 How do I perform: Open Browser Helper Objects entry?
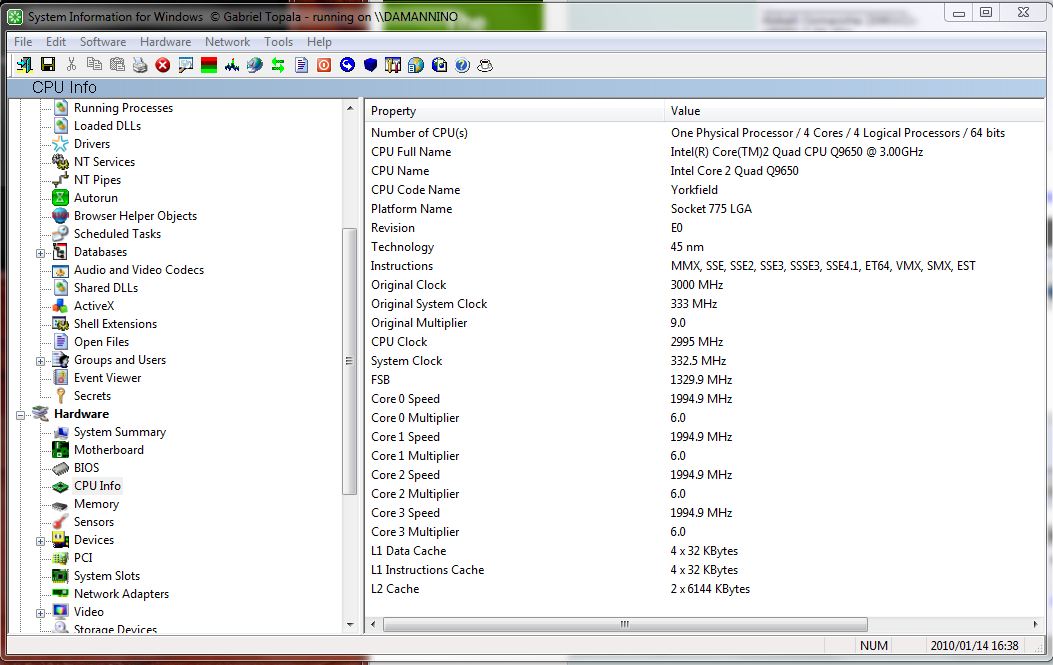tap(135, 216)
